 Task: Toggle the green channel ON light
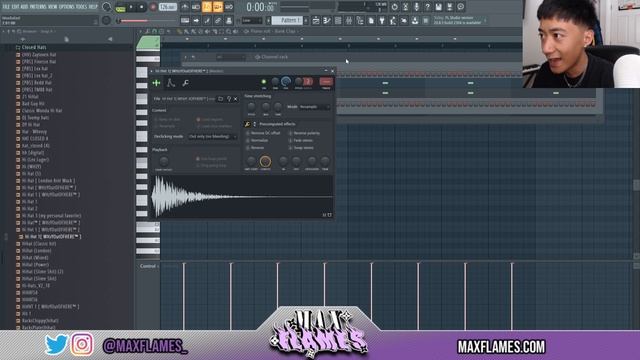click(264, 82)
